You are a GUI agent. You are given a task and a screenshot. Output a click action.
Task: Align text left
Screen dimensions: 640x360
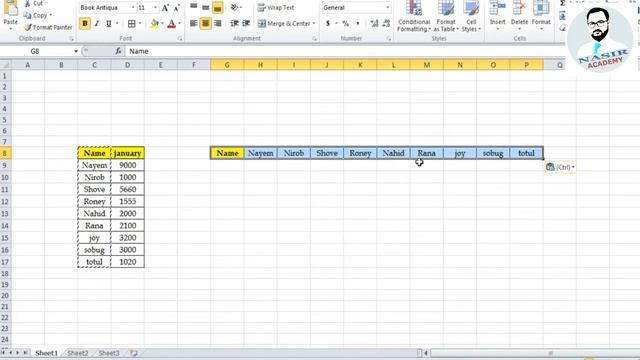[194, 24]
